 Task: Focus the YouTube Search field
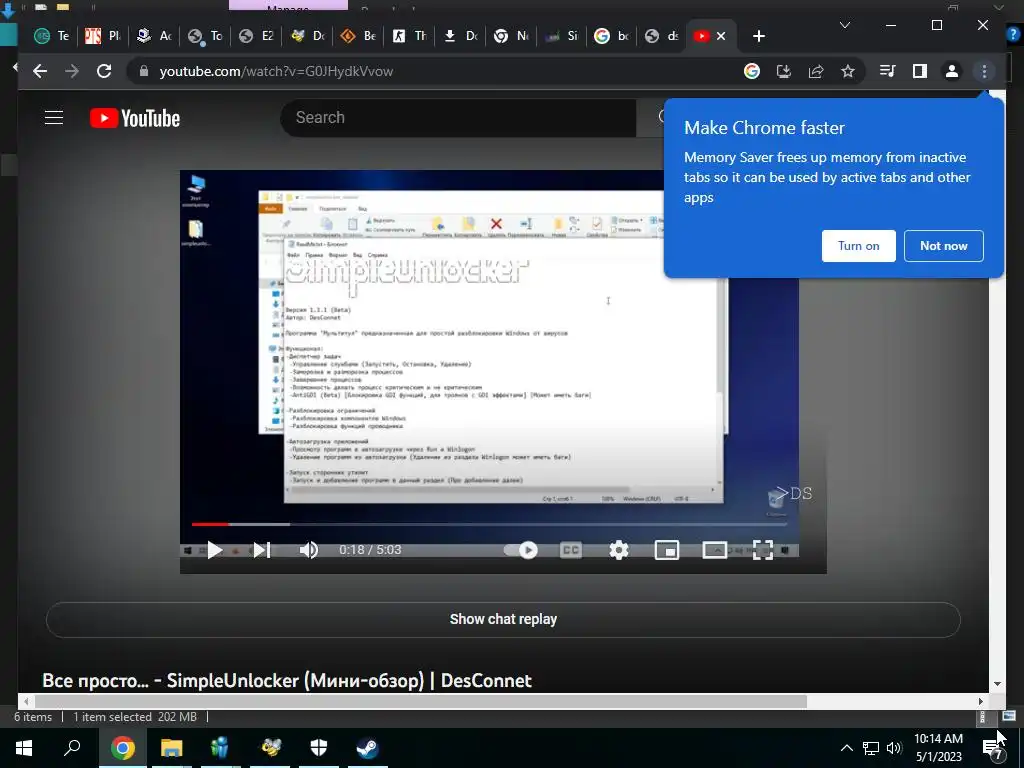[458, 118]
